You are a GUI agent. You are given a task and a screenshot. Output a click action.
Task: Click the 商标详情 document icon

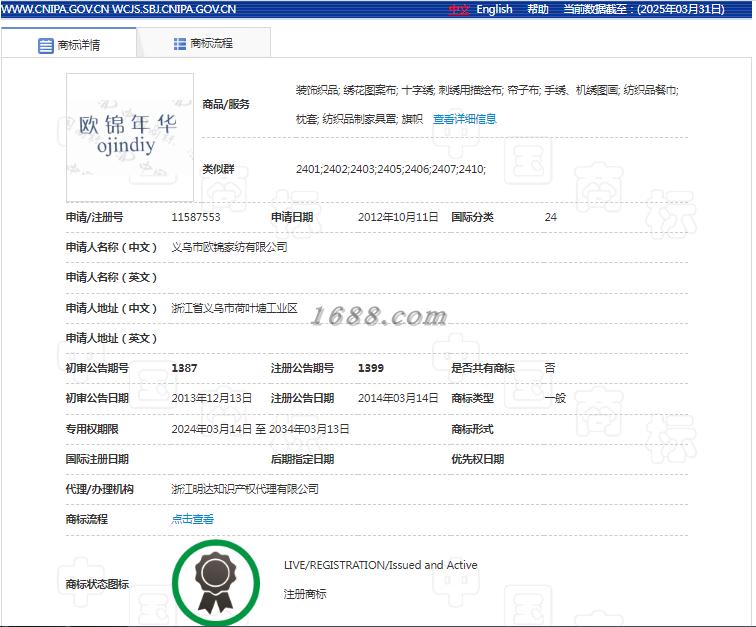46,46
